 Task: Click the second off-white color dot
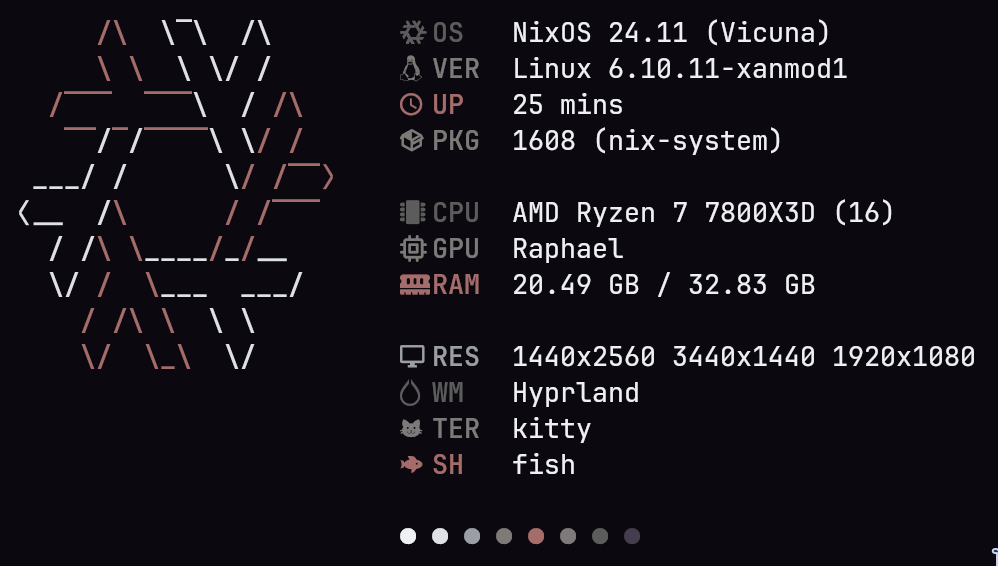click(440, 536)
